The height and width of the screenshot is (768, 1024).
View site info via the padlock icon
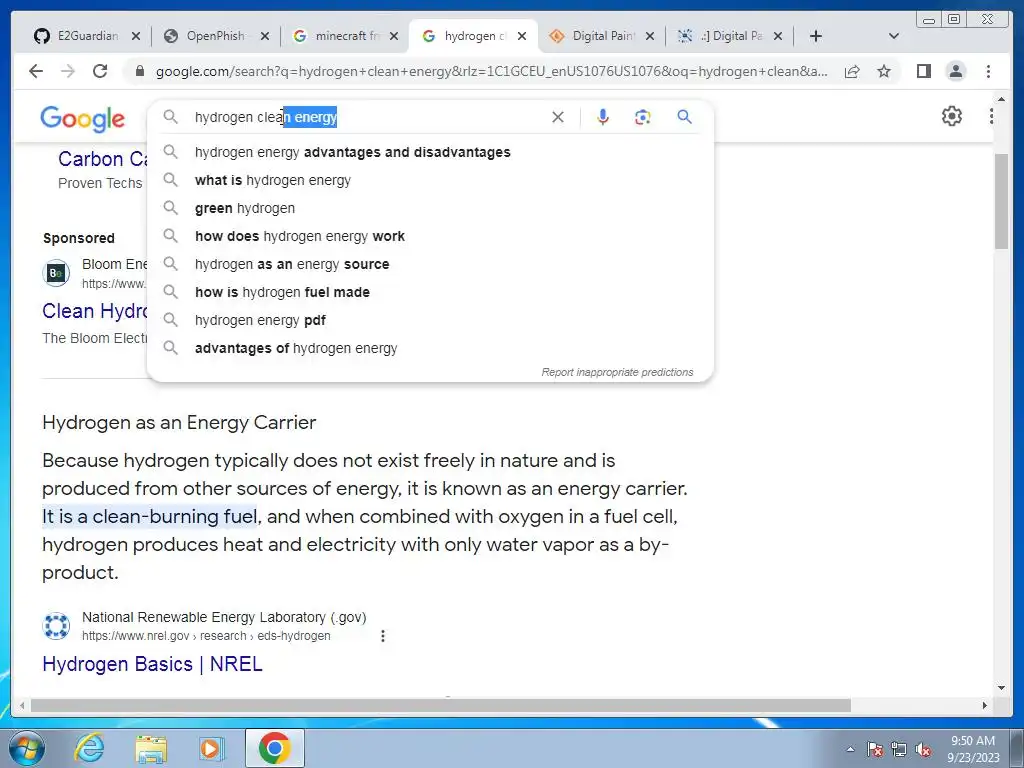[x=139, y=71]
